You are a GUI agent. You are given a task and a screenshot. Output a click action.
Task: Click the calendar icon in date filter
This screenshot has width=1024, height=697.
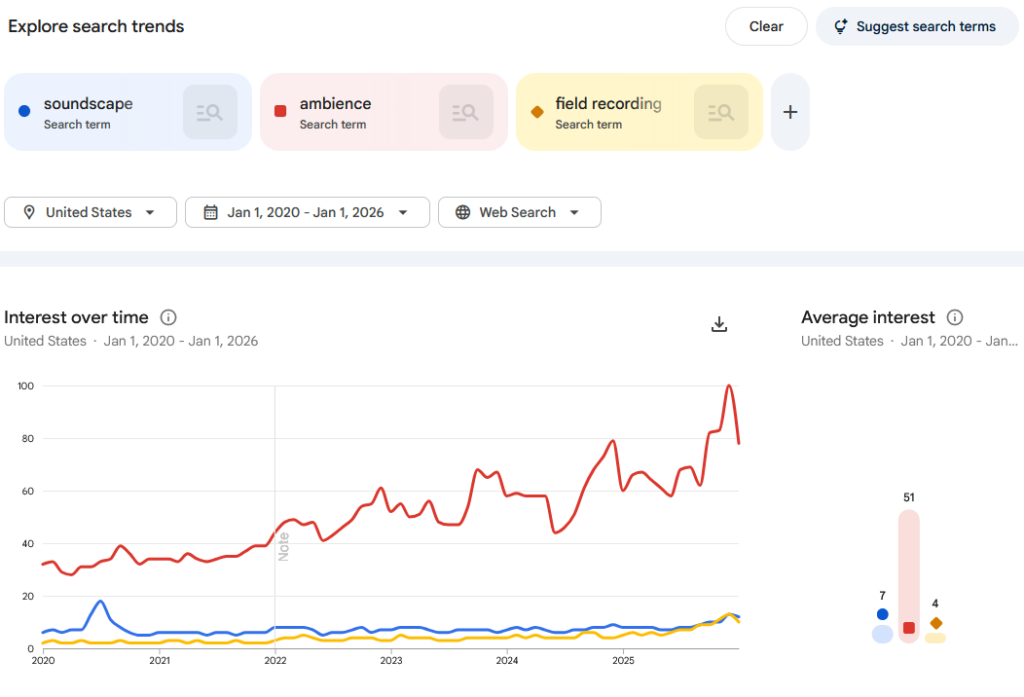211,212
